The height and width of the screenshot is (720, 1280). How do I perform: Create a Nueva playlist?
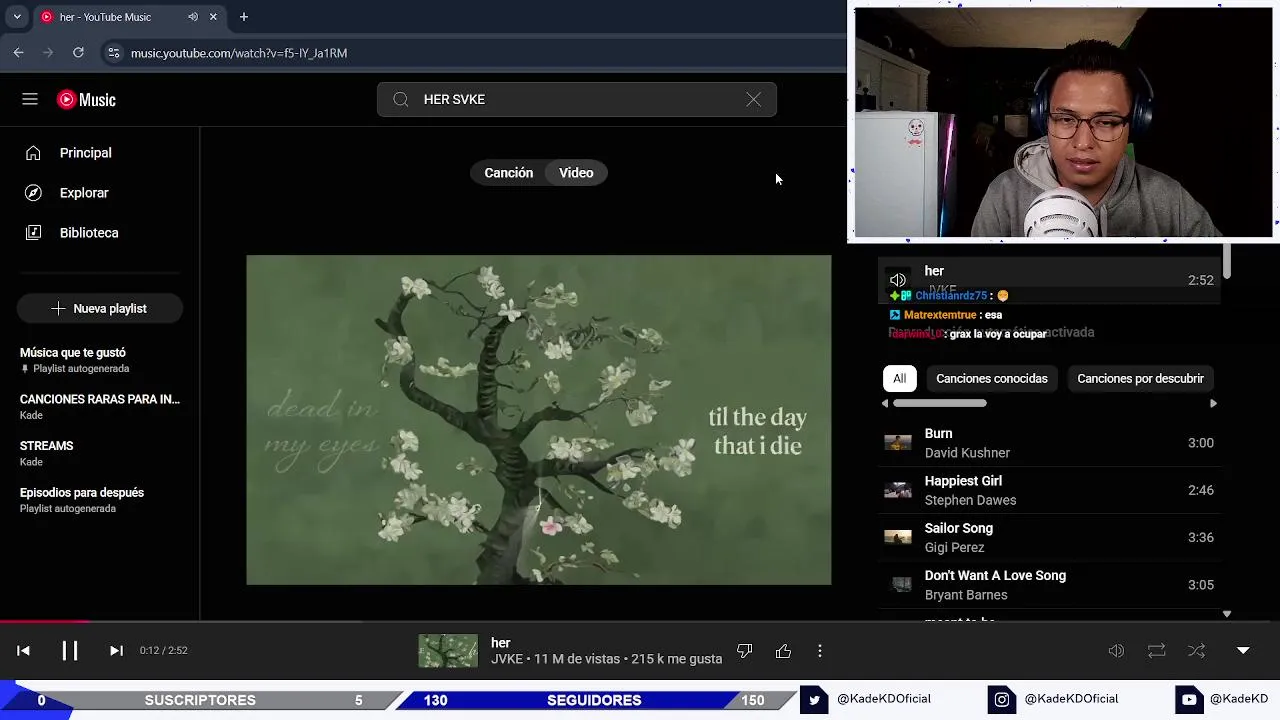[x=100, y=308]
